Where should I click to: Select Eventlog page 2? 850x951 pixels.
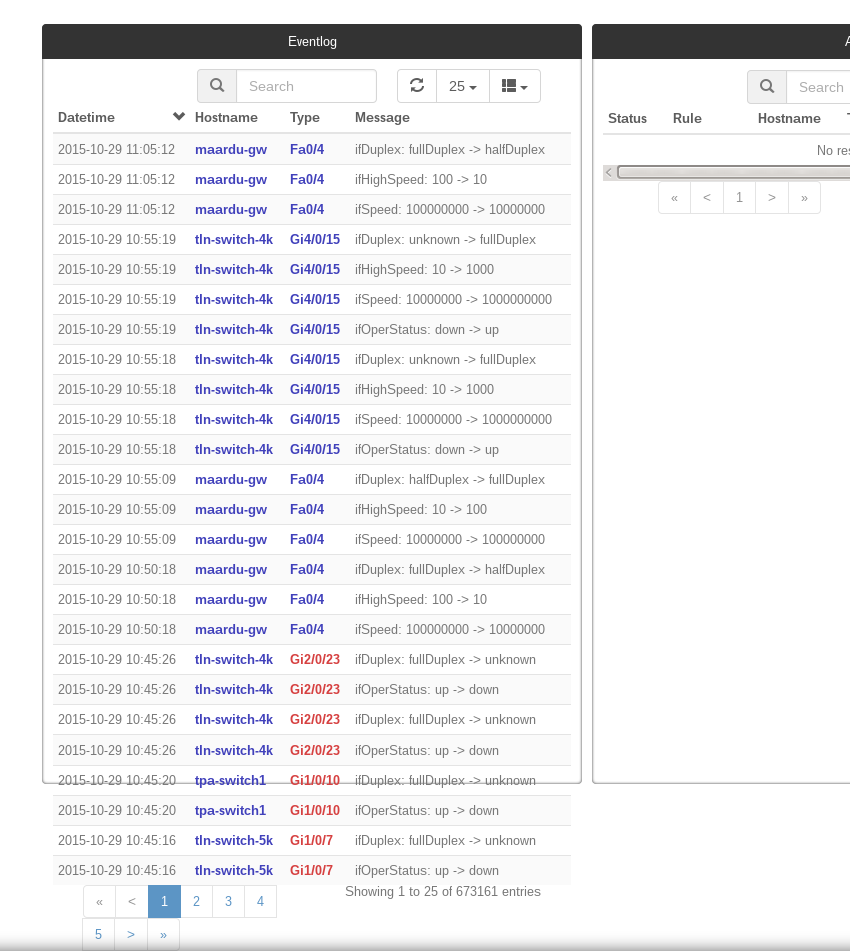(x=197, y=902)
